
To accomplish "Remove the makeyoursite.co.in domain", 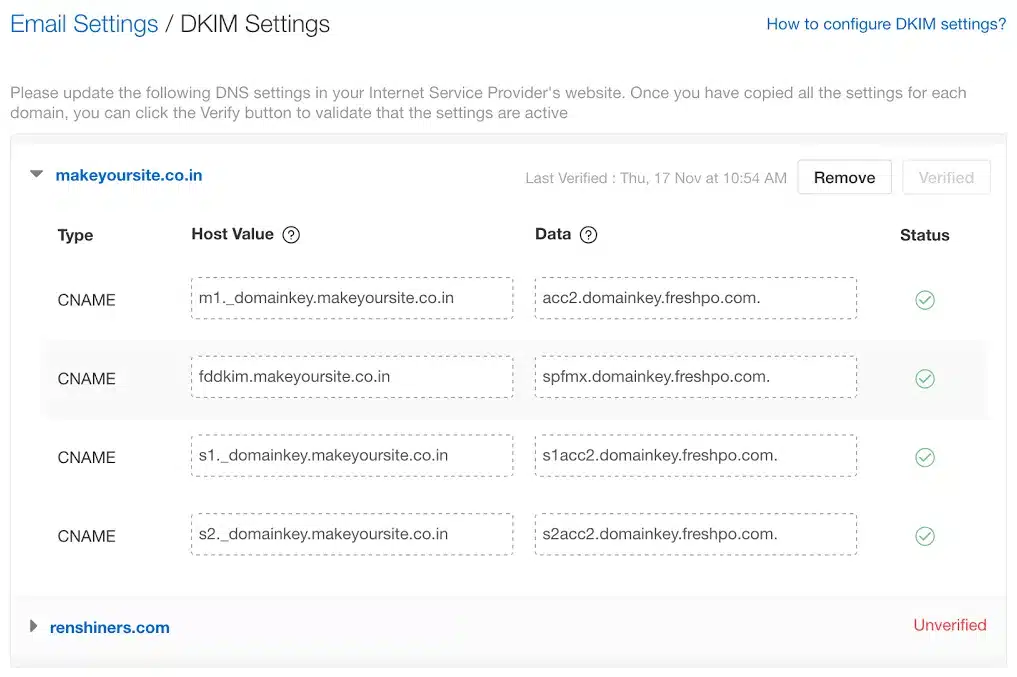I will [844, 177].
